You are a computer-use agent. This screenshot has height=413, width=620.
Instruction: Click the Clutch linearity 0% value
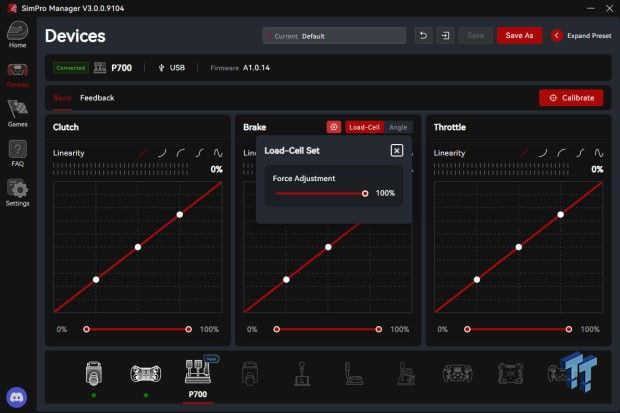pyautogui.click(x=216, y=169)
